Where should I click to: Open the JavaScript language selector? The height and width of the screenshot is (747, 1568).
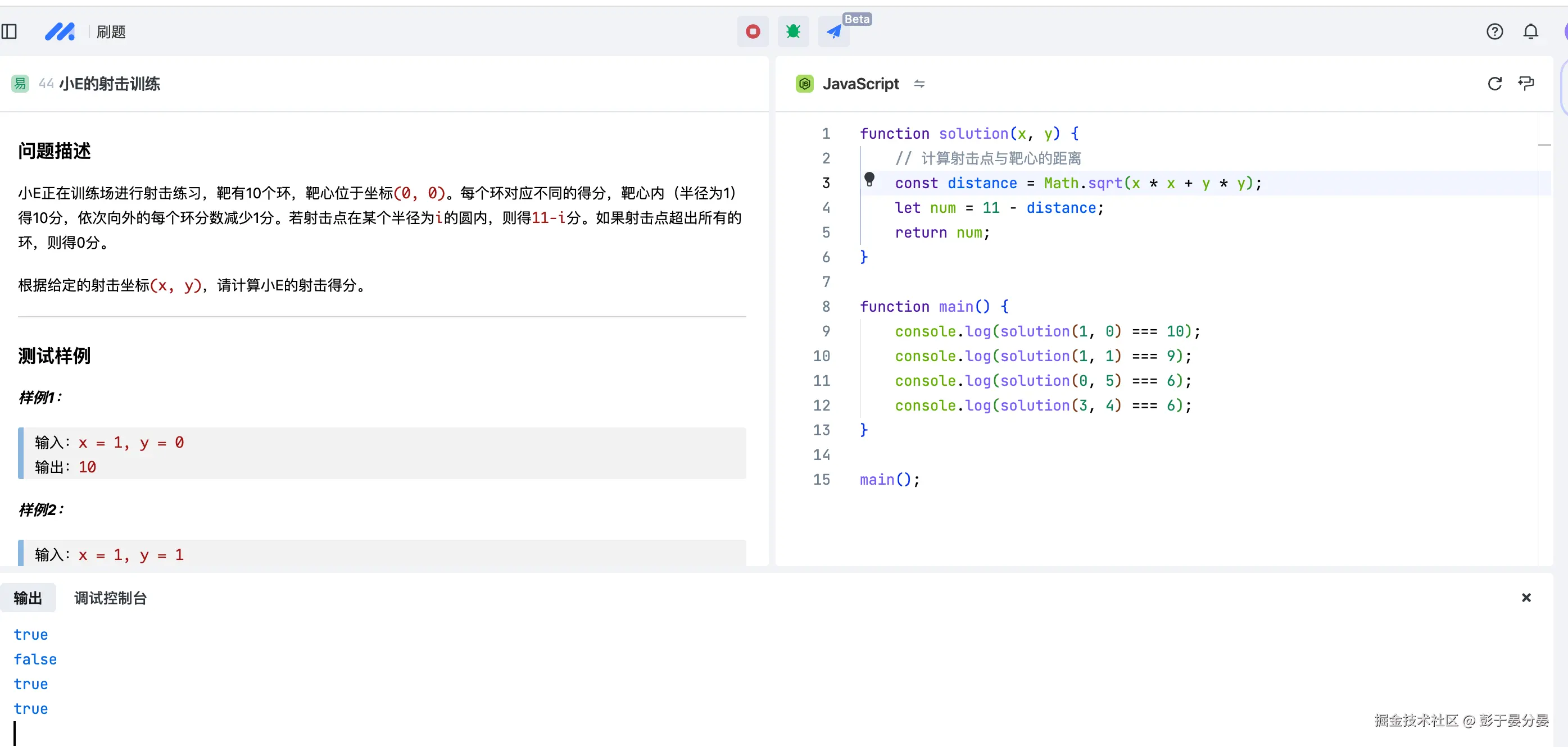[860, 84]
